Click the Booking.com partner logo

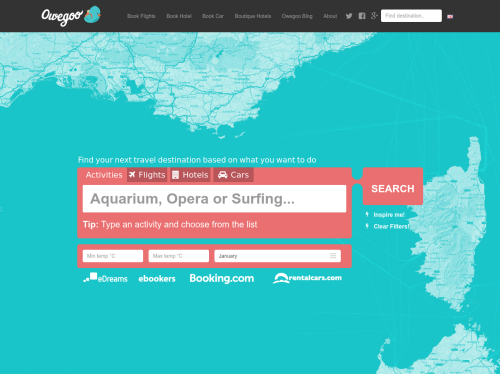(222, 278)
